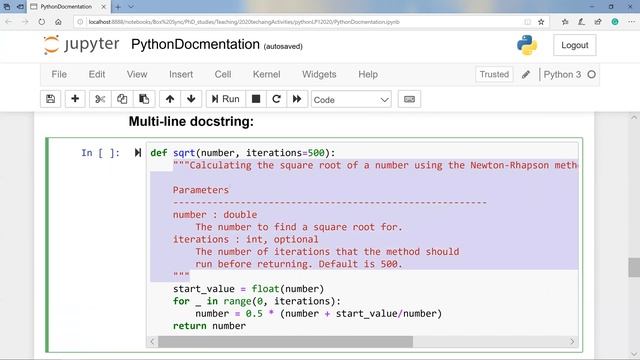Run this cell using the cell's run icon
Screen dimensions: 640x360
coord(138,153)
